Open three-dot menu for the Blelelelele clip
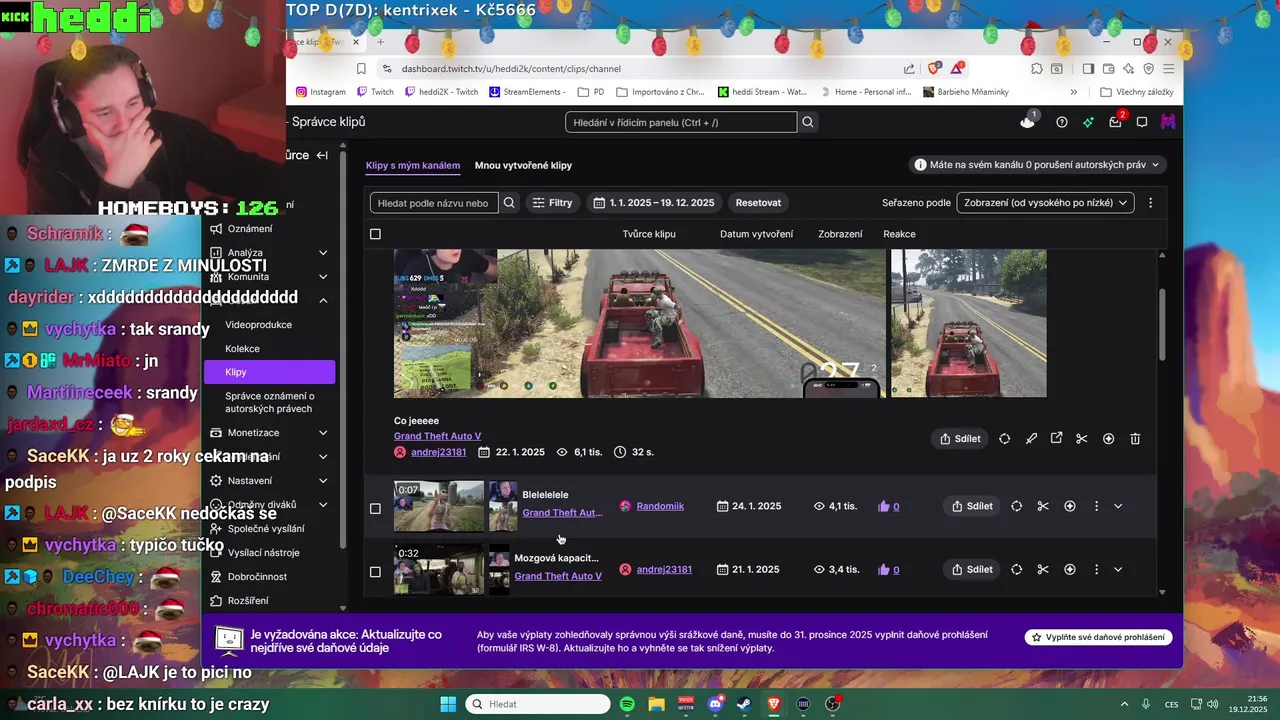The width and height of the screenshot is (1280, 720). click(1096, 506)
